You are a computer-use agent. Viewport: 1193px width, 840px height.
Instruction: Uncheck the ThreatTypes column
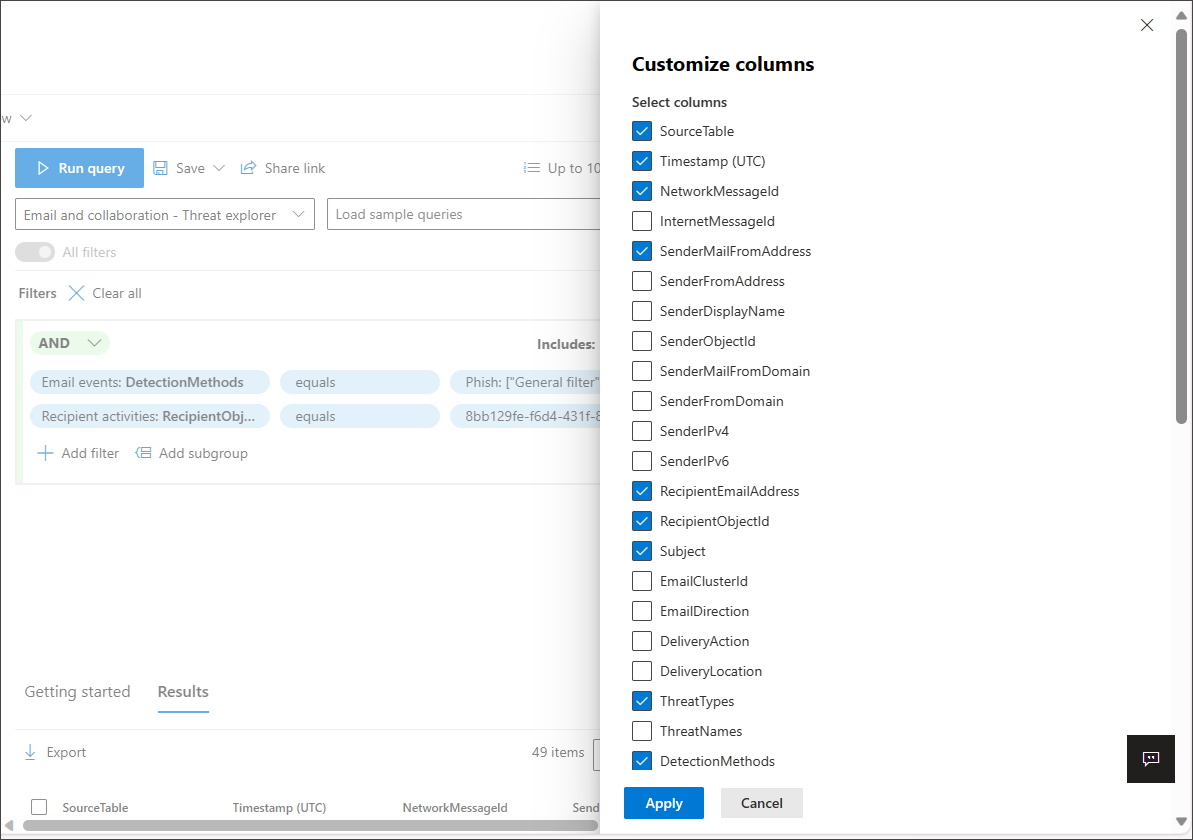coord(641,700)
